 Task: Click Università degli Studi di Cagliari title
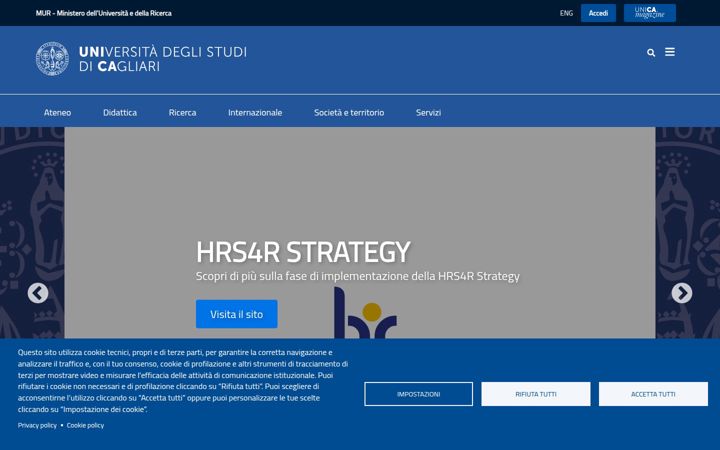[163, 59]
